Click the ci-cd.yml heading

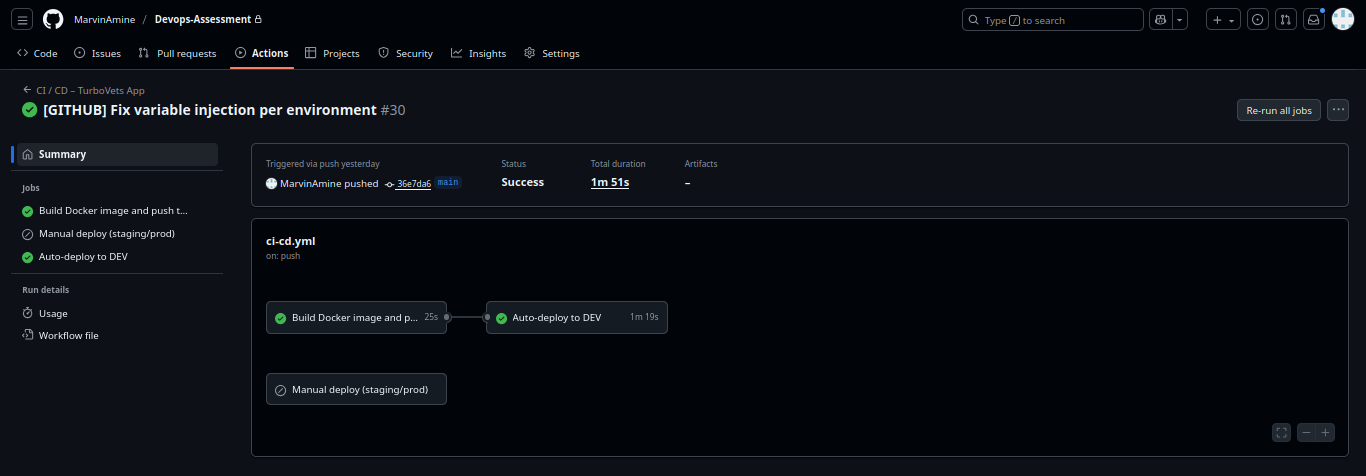click(x=291, y=241)
